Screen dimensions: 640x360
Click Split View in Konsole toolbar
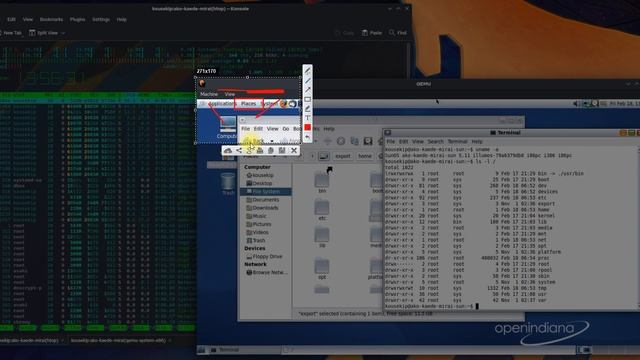(43, 33)
